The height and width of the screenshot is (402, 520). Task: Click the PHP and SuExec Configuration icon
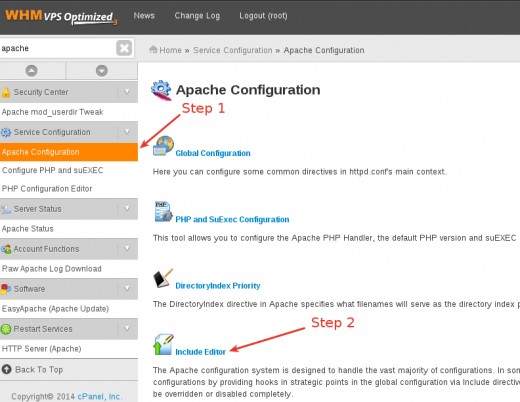point(163,212)
